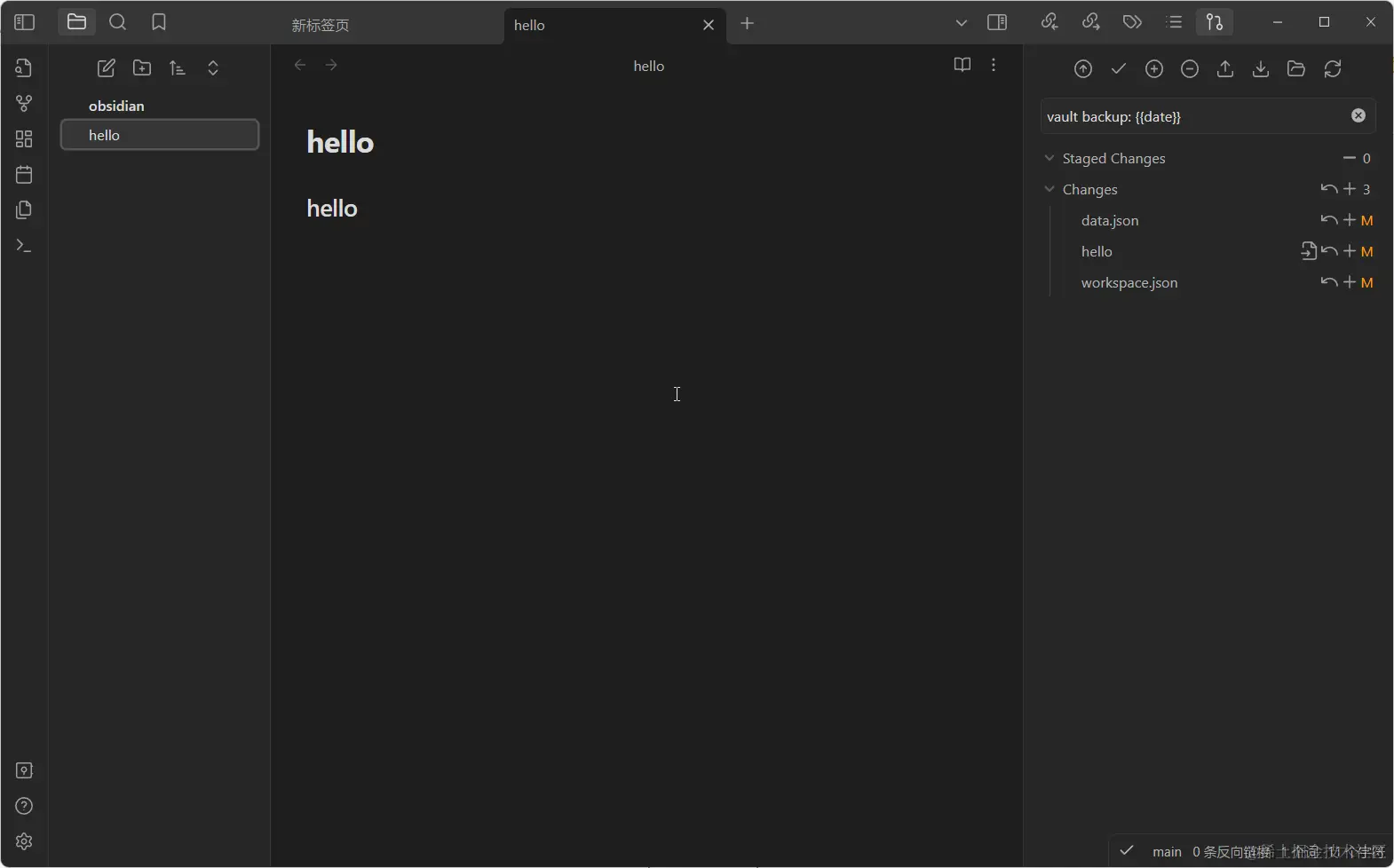Unstage all with toolbar minus-circle
1394x868 pixels.
coord(1190,69)
